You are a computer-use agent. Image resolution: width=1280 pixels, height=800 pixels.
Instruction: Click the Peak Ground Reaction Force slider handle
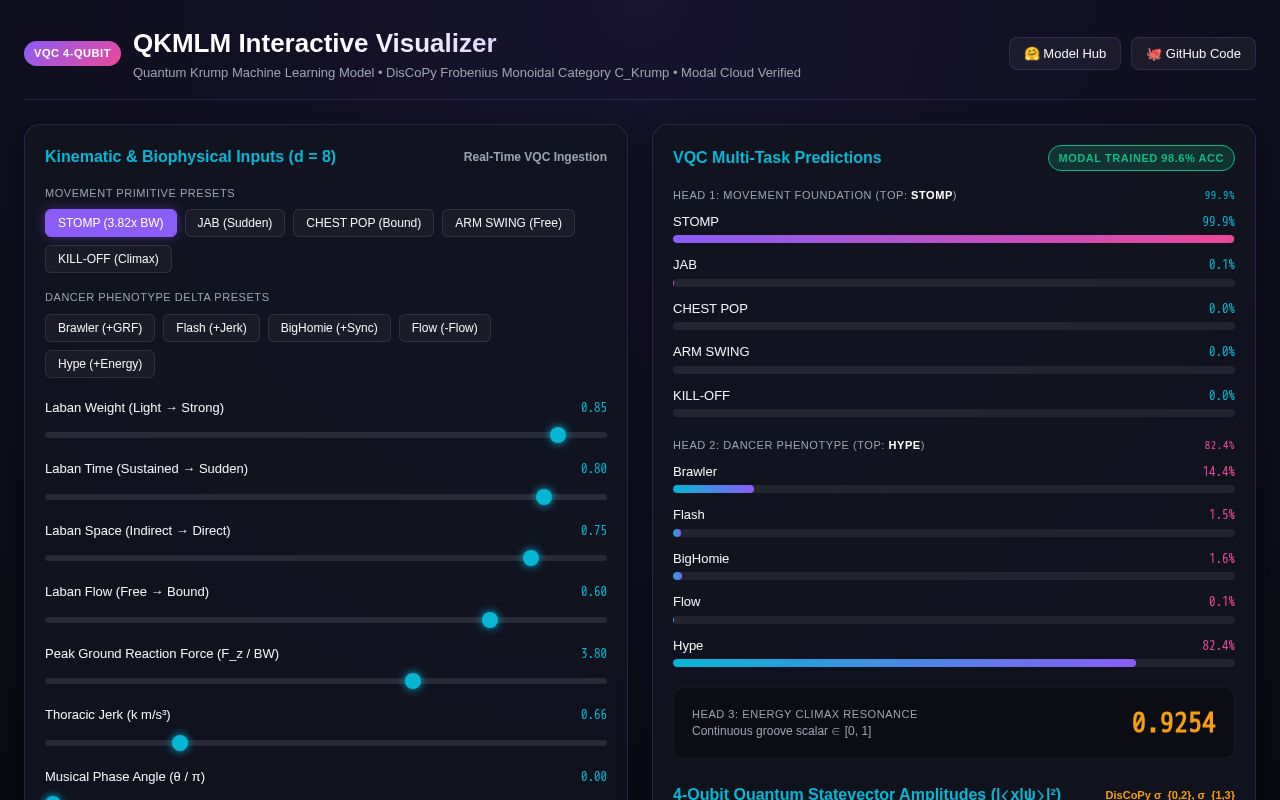coord(413,681)
